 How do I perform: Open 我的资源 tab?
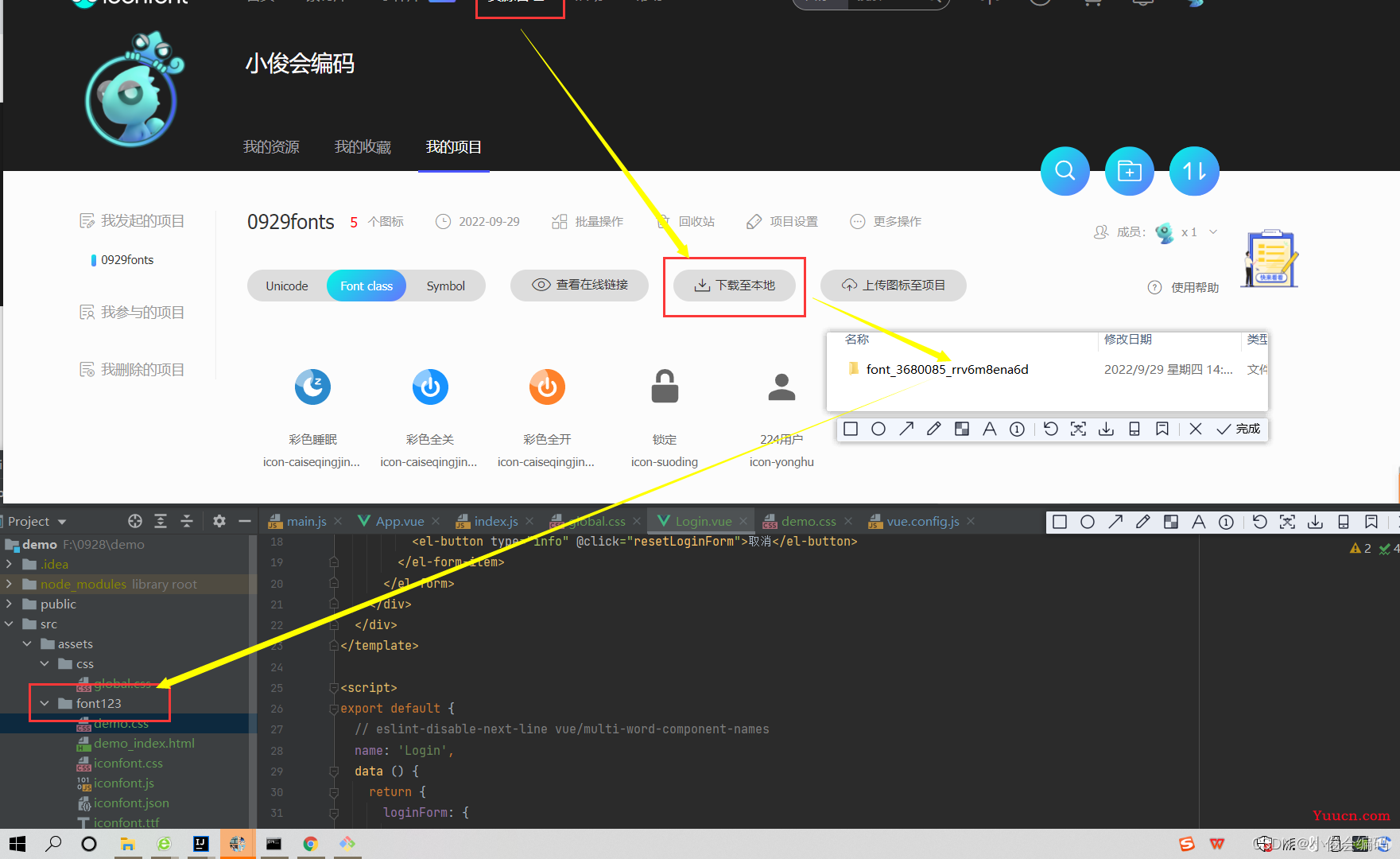click(x=271, y=147)
